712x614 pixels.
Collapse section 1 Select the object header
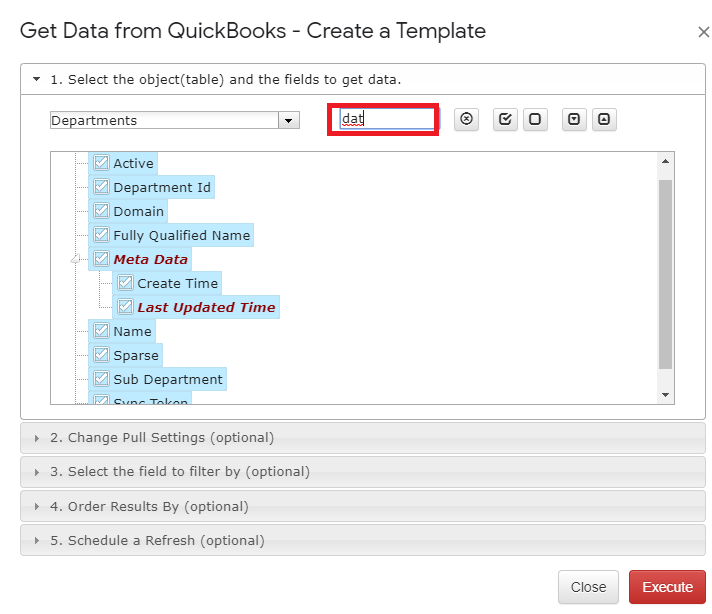[363, 79]
